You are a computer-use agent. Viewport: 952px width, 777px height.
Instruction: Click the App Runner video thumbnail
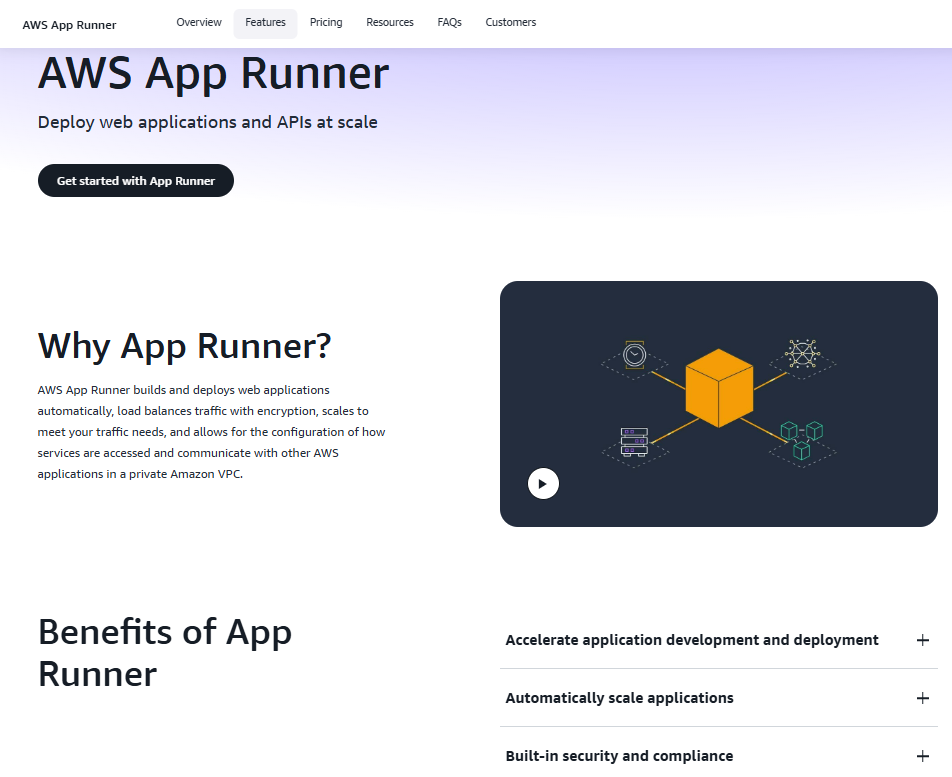click(x=718, y=404)
